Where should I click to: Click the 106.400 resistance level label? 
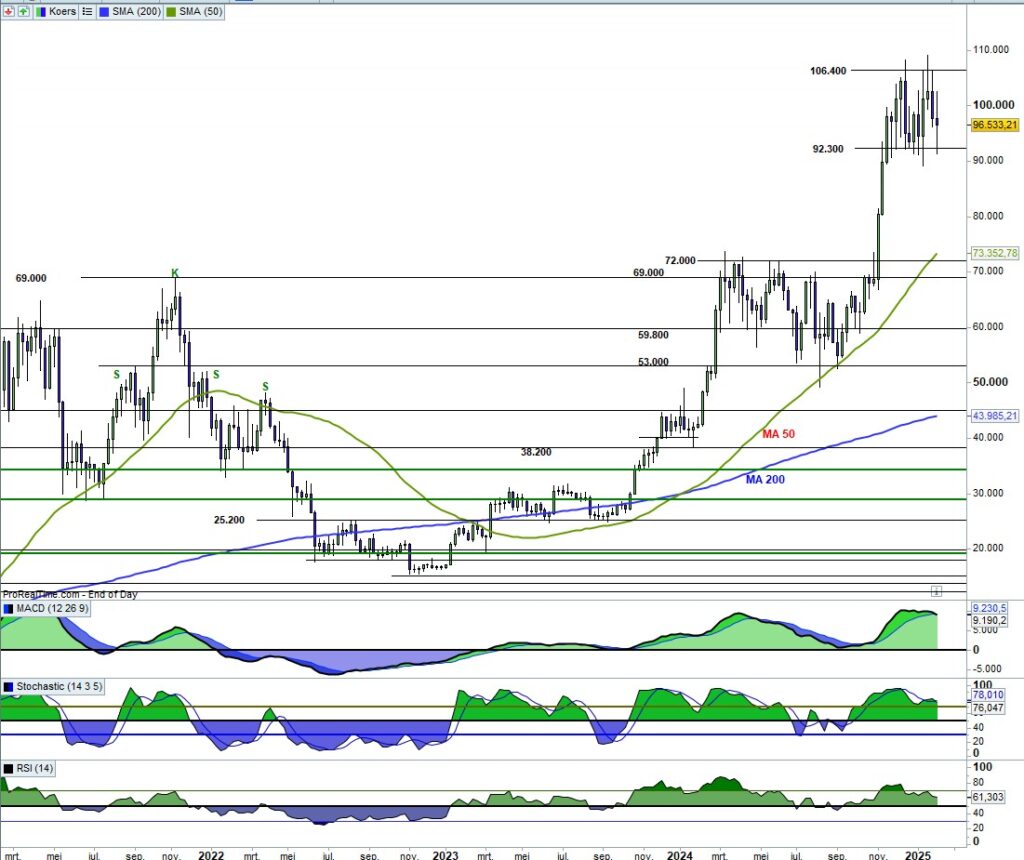(828, 71)
